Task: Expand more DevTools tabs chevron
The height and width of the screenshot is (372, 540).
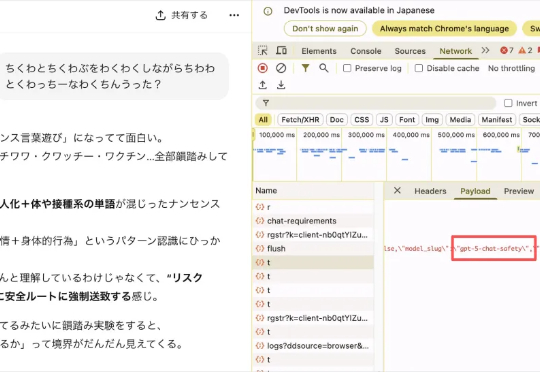Action: pos(485,51)
